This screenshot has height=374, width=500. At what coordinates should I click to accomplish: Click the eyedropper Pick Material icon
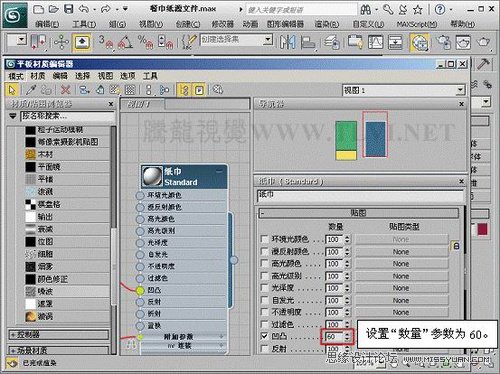pos(31,90)
